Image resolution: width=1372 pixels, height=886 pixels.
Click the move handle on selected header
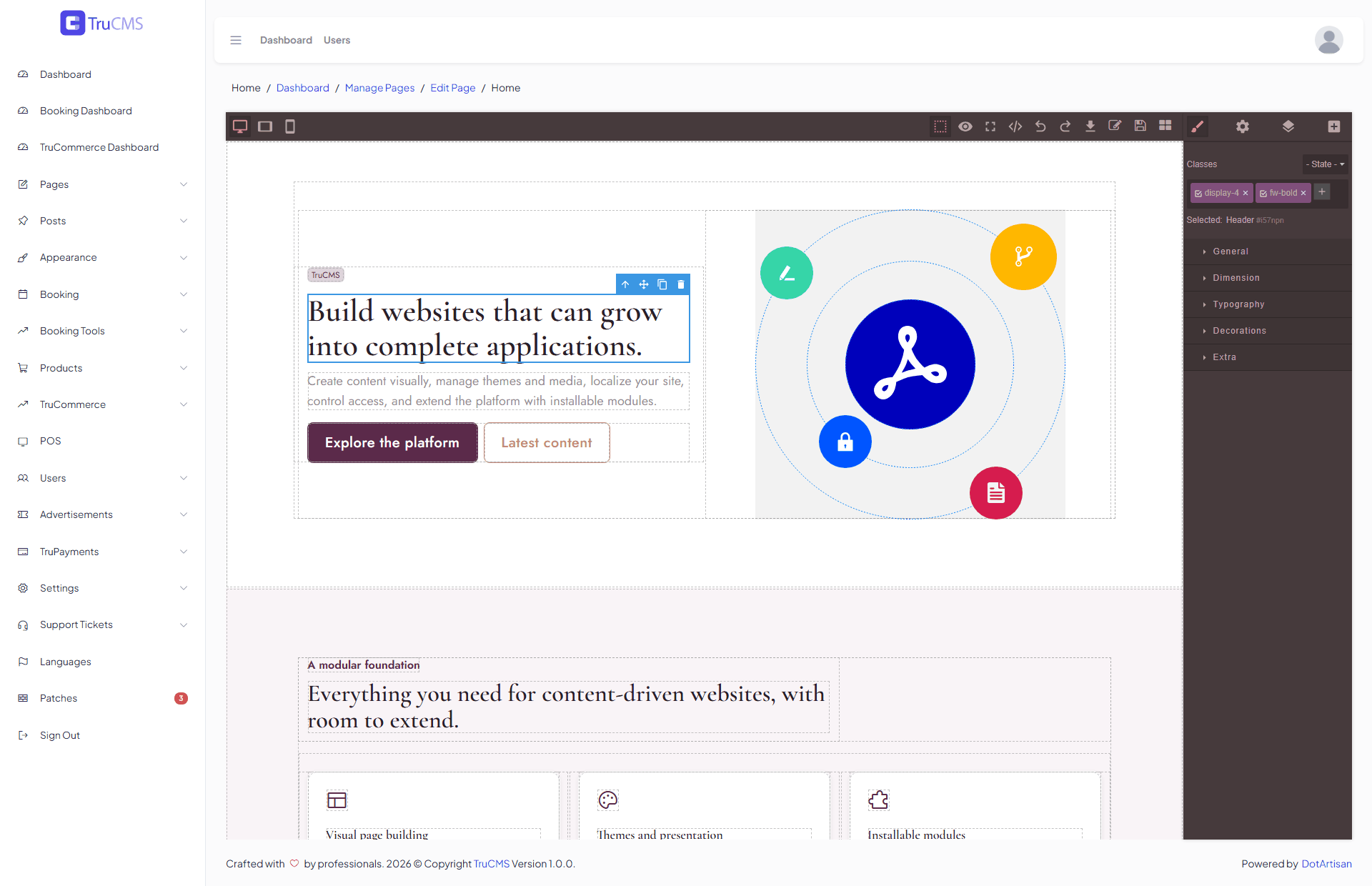644,284
